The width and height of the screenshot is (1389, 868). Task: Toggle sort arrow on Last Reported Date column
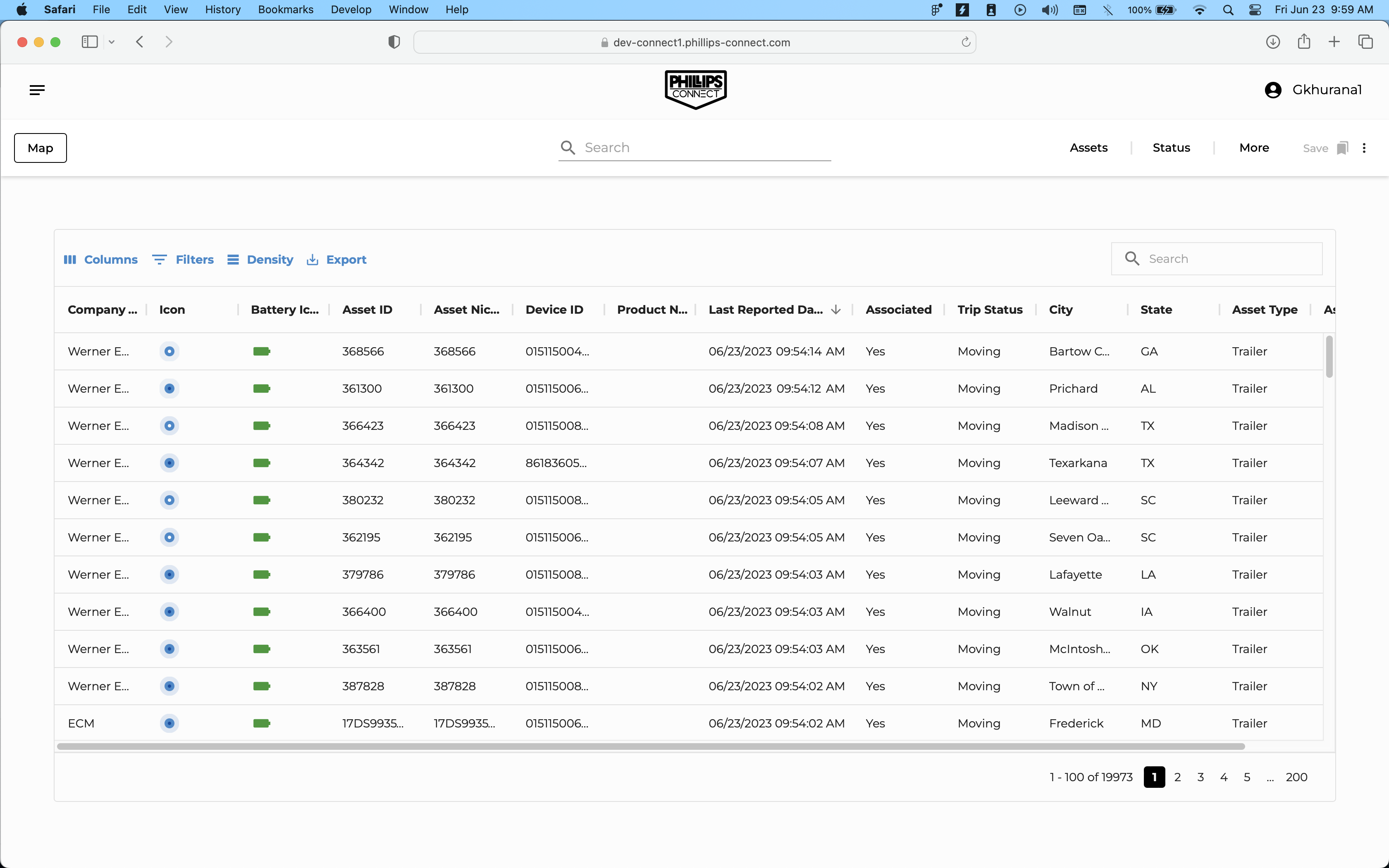tap(836, 310)
